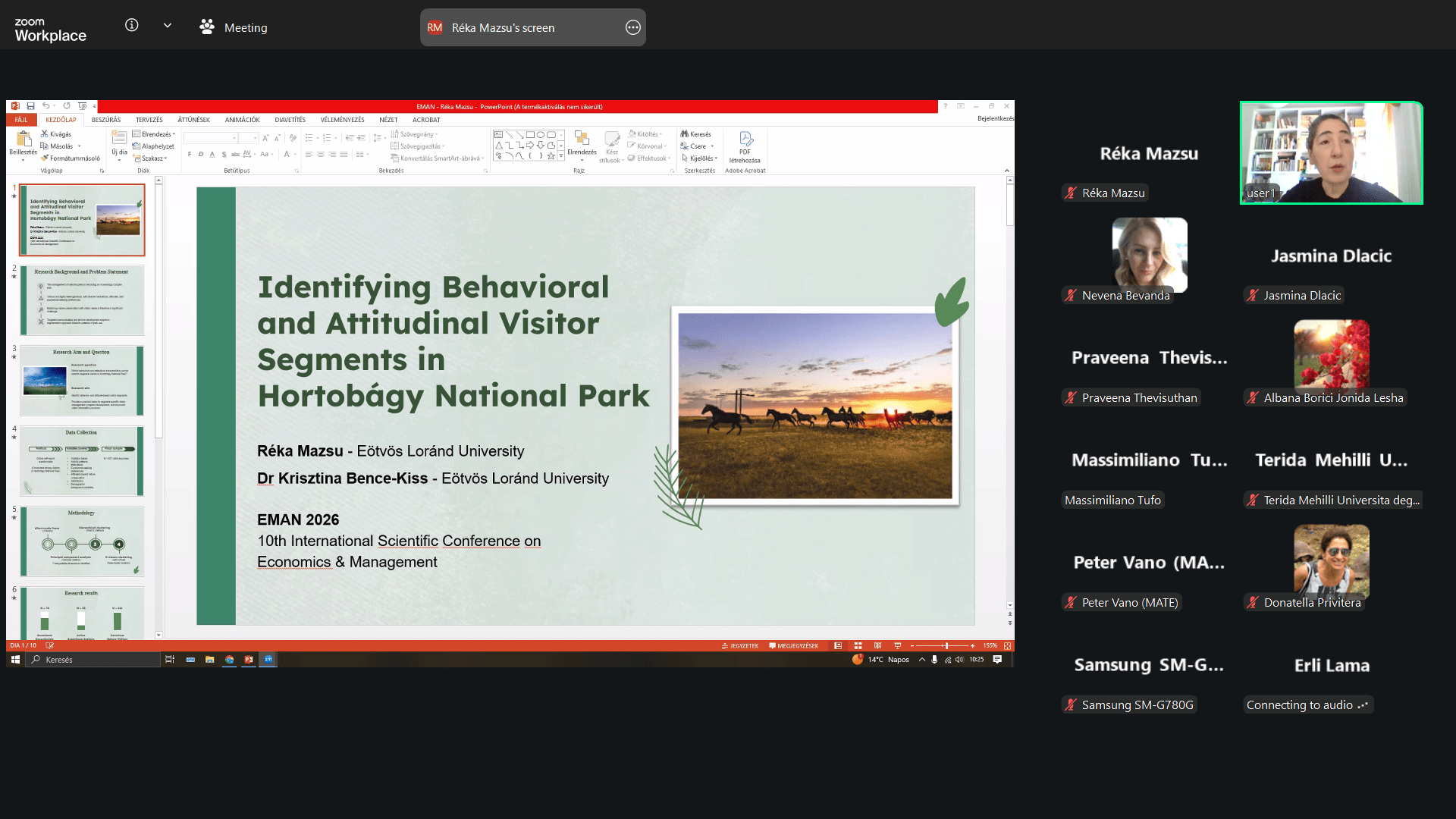Toggle Normal view button in status bar
Image resolution: width=1456 pixels, height=819 pixels.
pos(838,646)
